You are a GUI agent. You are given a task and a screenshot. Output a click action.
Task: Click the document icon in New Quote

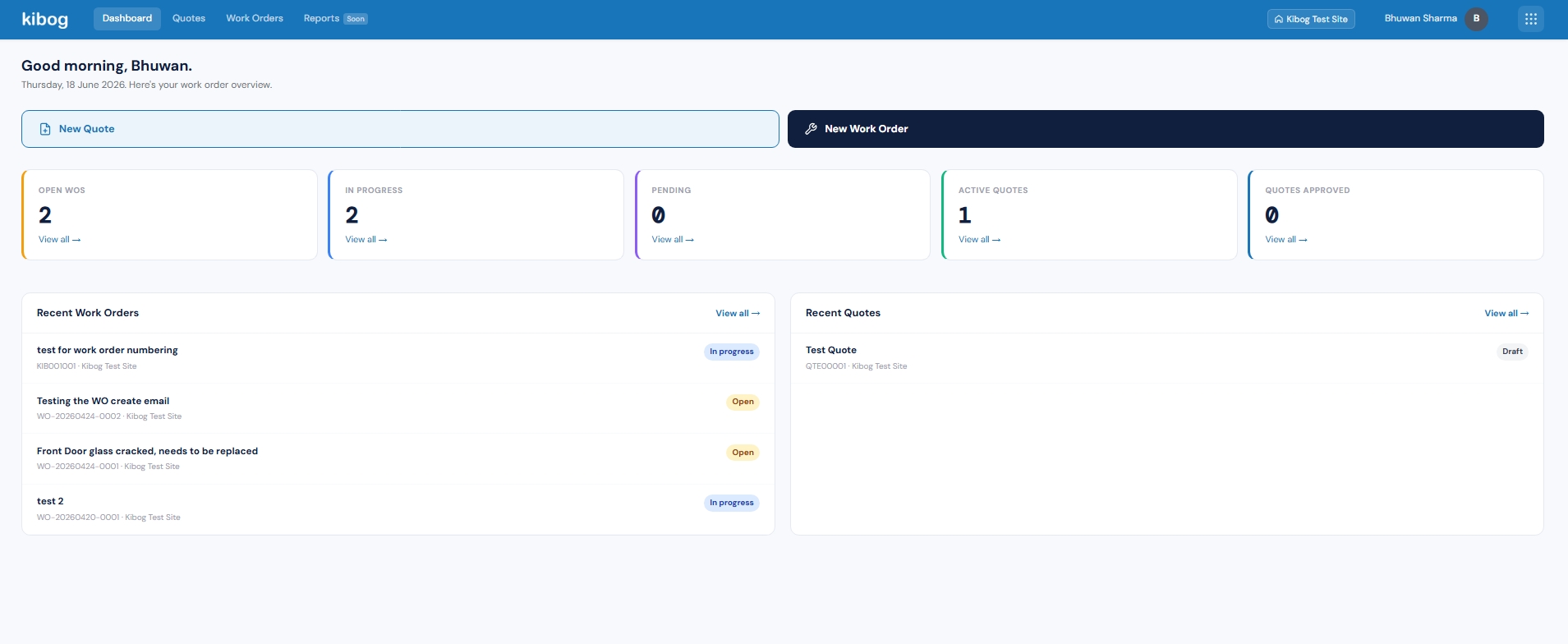(45, 129)
